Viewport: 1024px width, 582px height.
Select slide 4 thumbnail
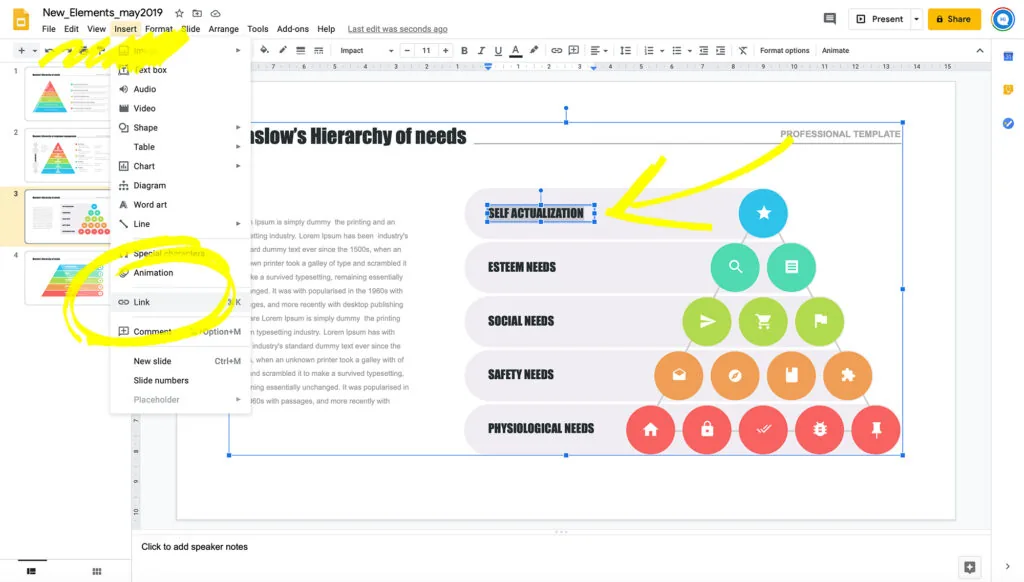pyautogui.click(x=67, y=278)
